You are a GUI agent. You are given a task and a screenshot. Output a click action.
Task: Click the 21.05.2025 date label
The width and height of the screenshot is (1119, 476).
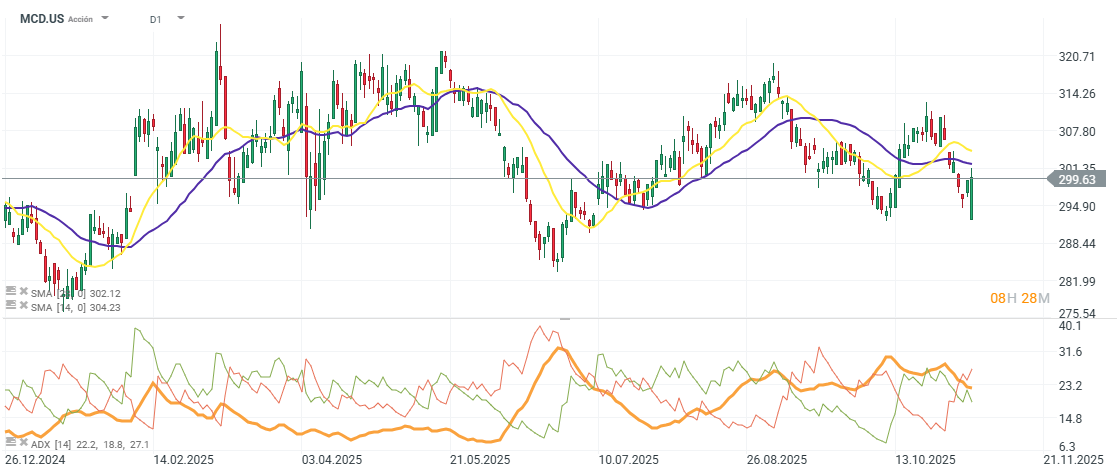pos(480,460)
